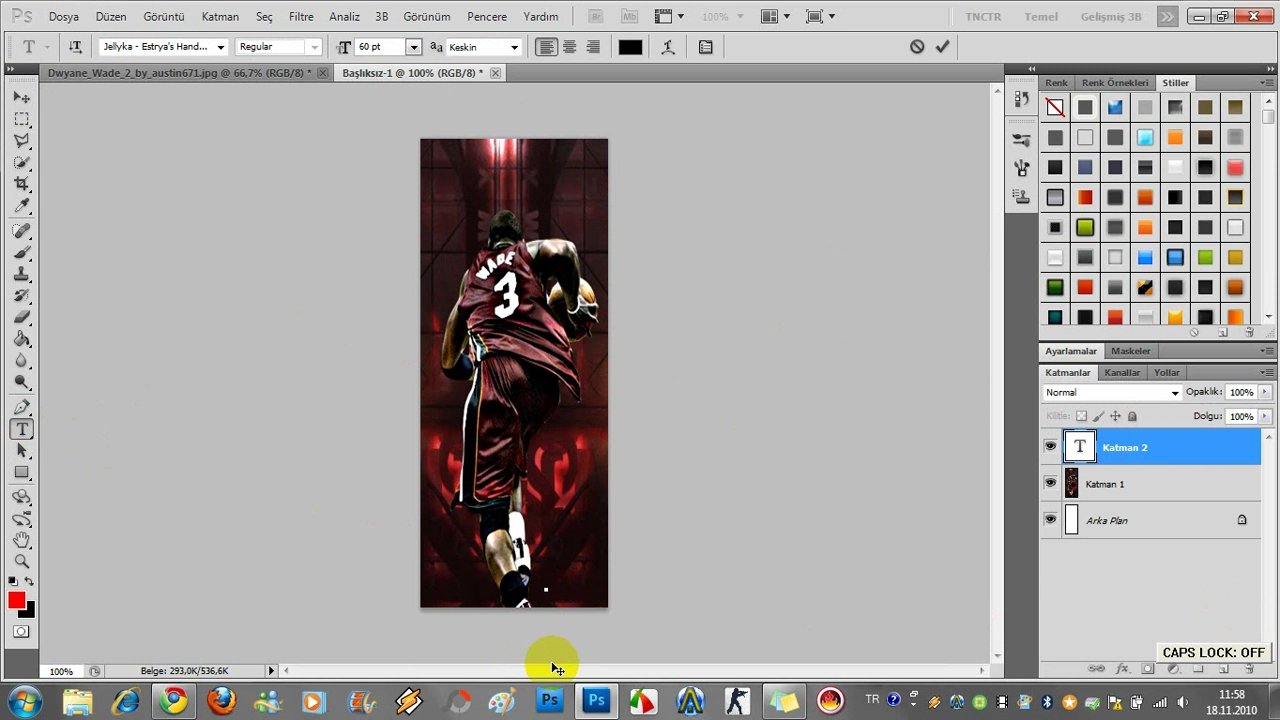Screen dimensions: 1280x720
Task: Select the Eraser tool
Action: (x=22, y=318)
